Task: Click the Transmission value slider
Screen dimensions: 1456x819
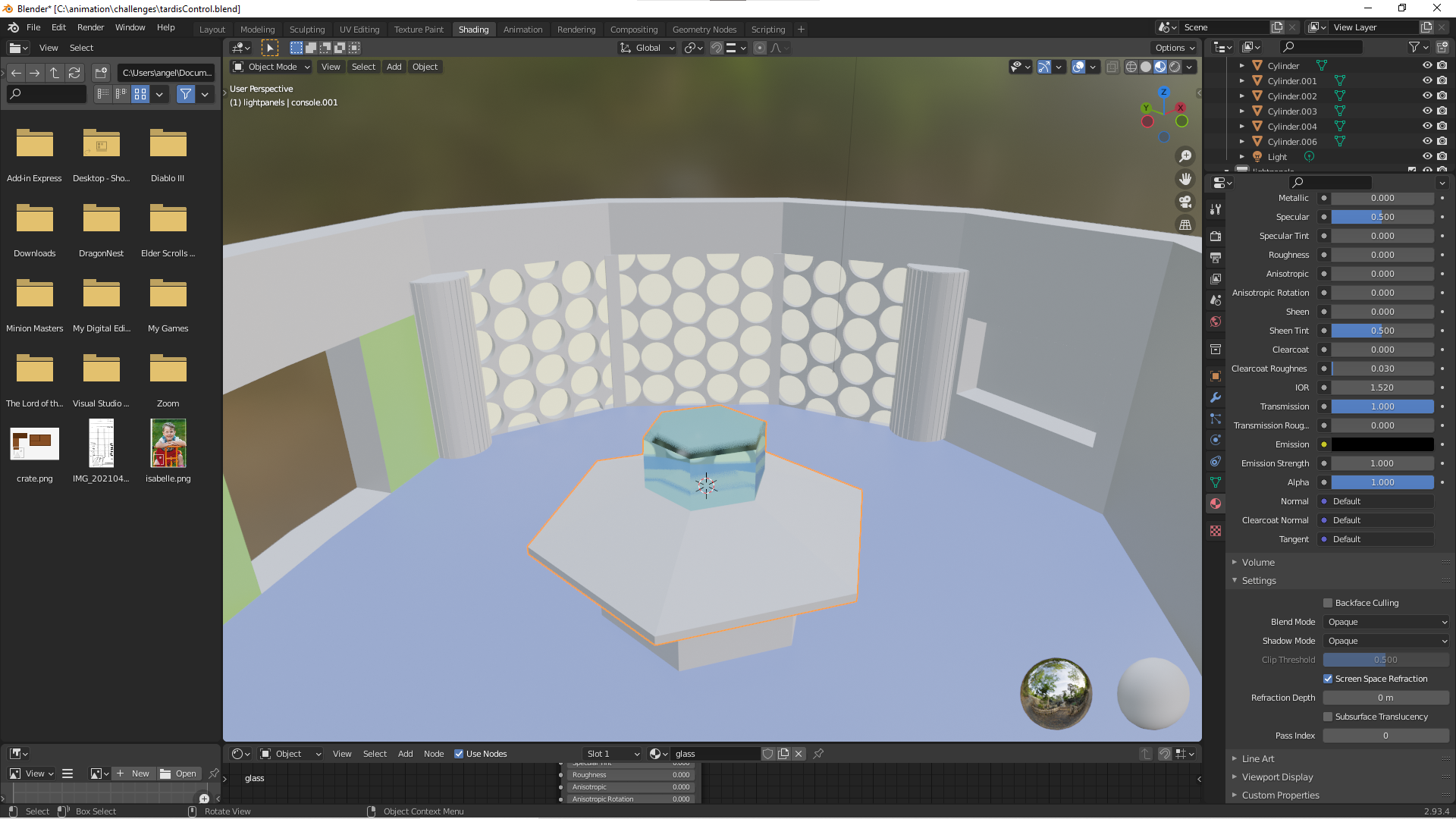Action: (1382, 406)
